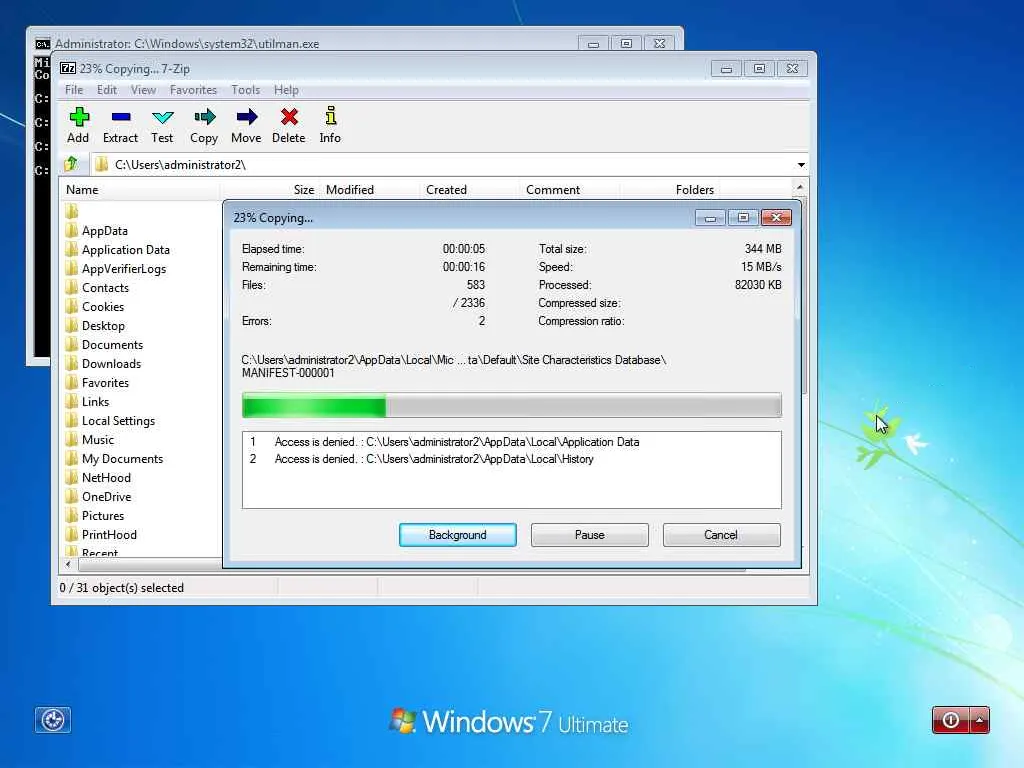Open the File menu
The image size is (1024, 768).
(x=74, y=90)
